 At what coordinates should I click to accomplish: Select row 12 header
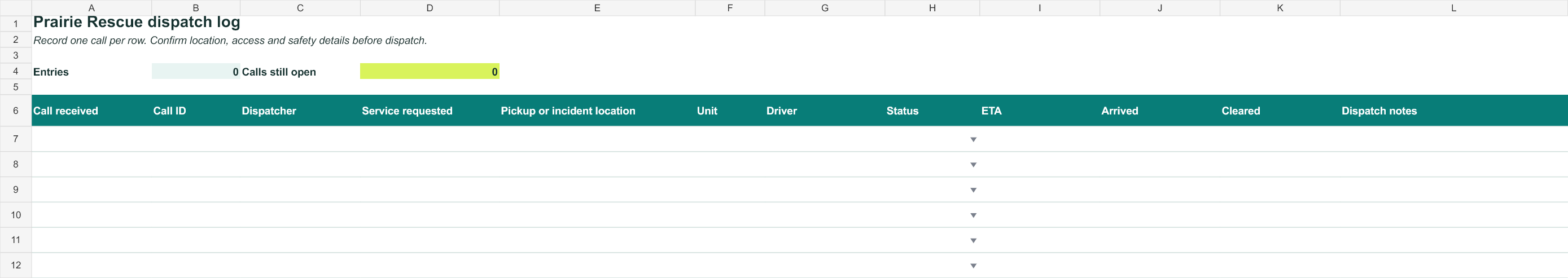[x=16, y=265]
